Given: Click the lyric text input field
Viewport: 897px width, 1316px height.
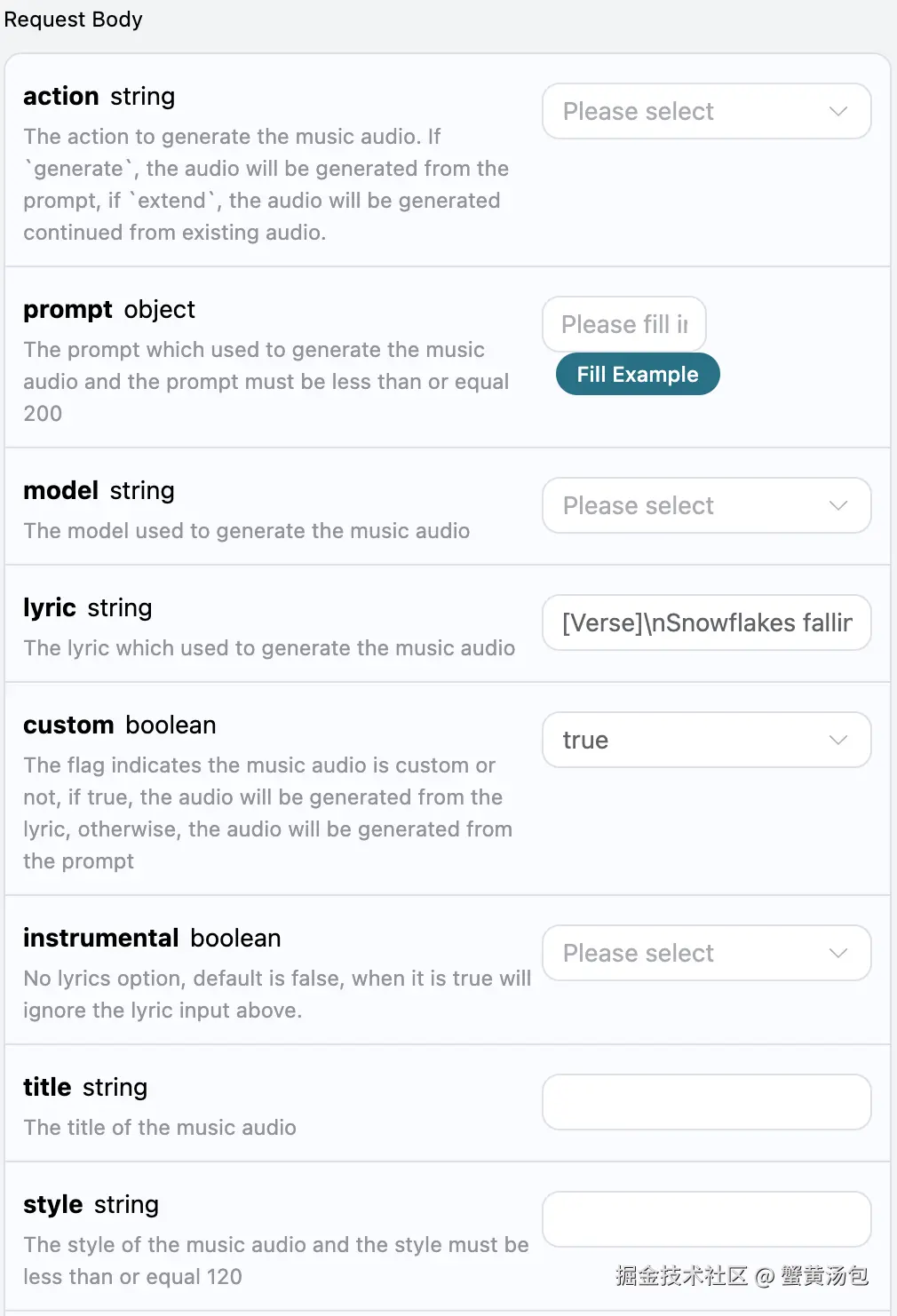Looking at the screenshot, I should pyautogui.click(x=706, y=622).
